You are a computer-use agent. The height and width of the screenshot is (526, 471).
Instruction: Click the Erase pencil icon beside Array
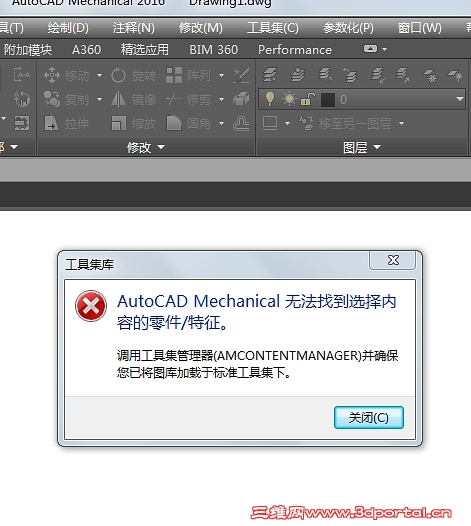(241, 75)
